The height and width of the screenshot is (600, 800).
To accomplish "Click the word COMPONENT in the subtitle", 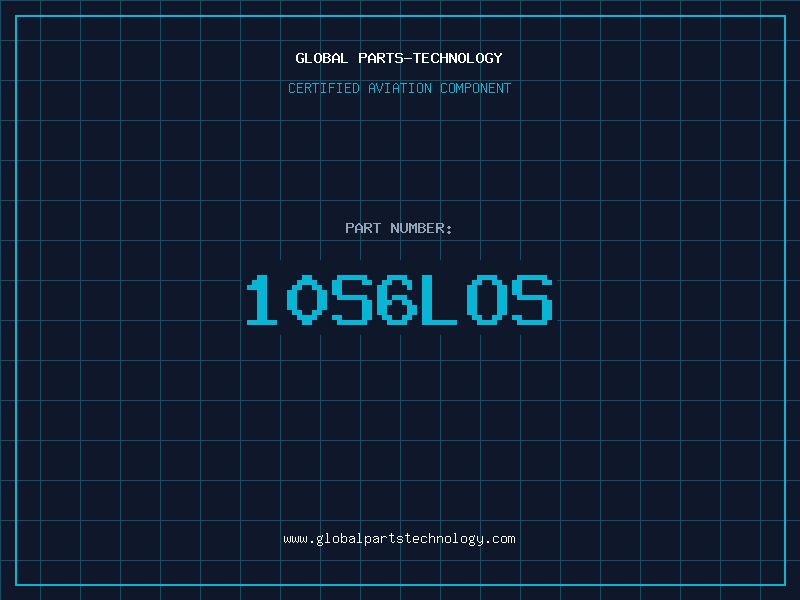I will (476, 88).
